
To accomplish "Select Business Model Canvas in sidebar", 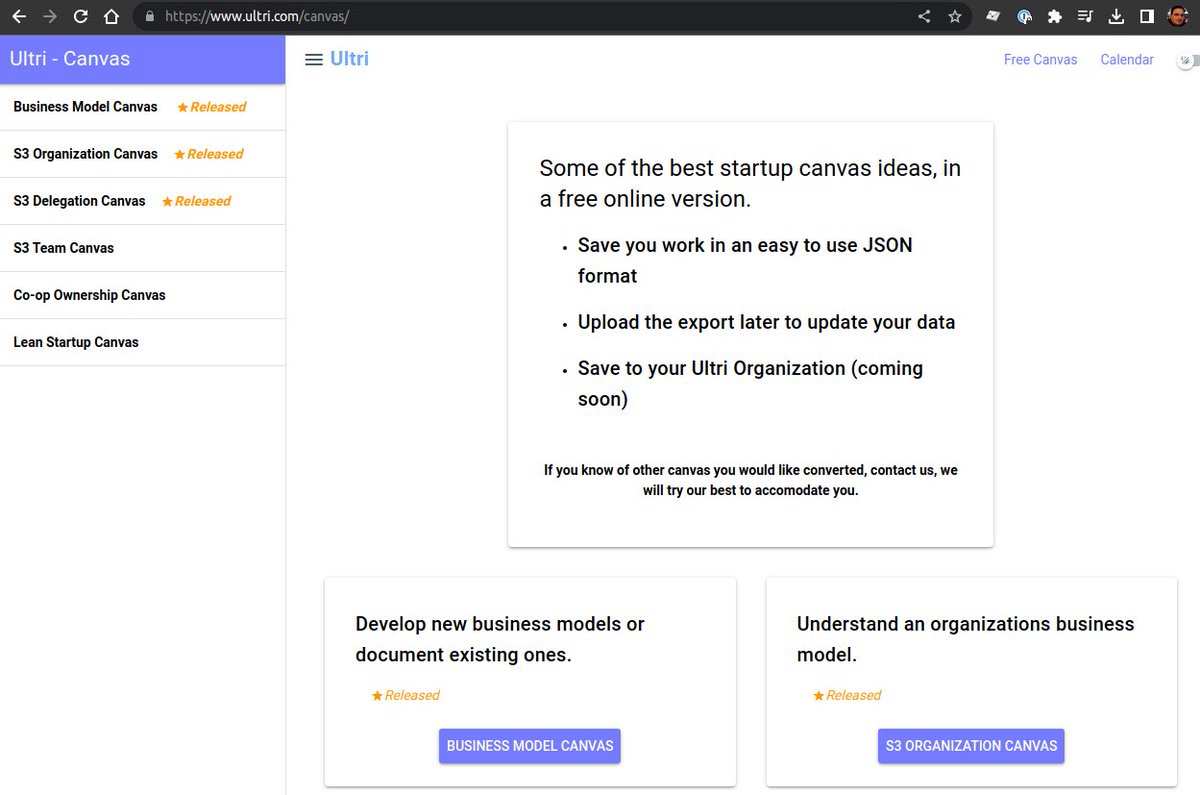I will (x=142, y=107).
